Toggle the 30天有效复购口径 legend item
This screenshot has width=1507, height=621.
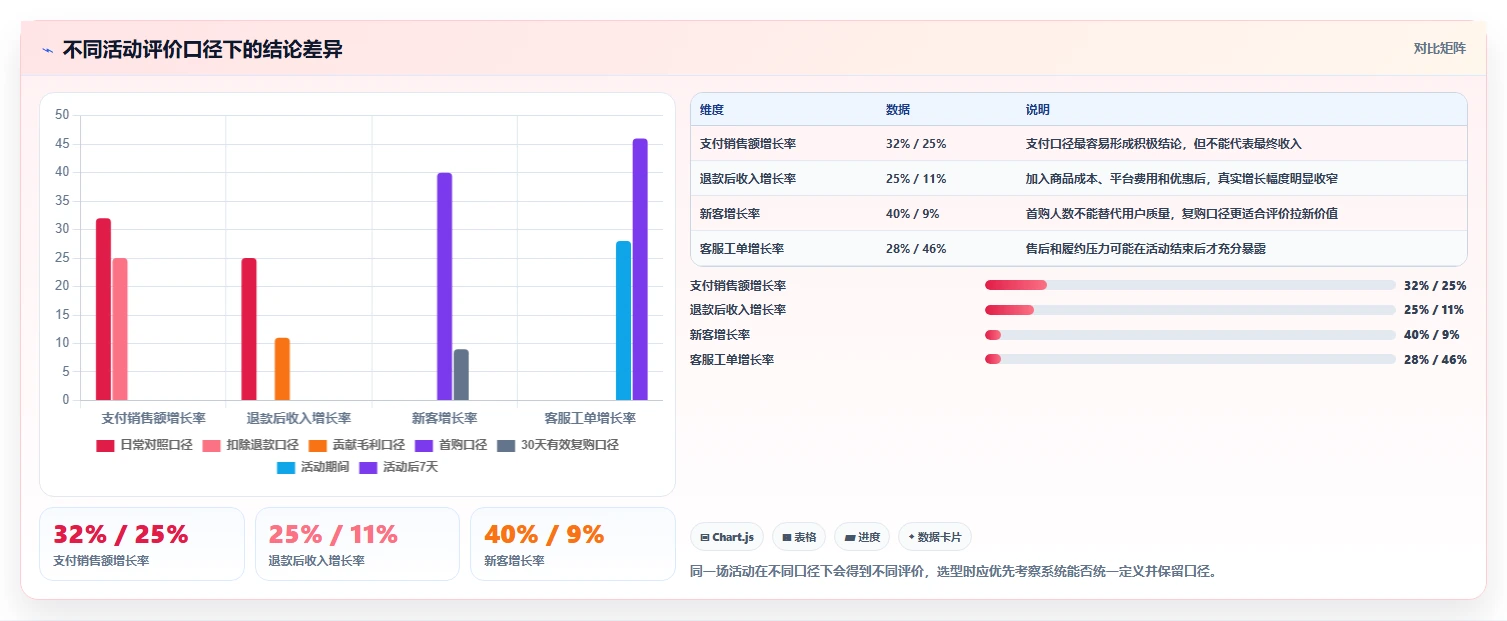(x=558, y=445)
